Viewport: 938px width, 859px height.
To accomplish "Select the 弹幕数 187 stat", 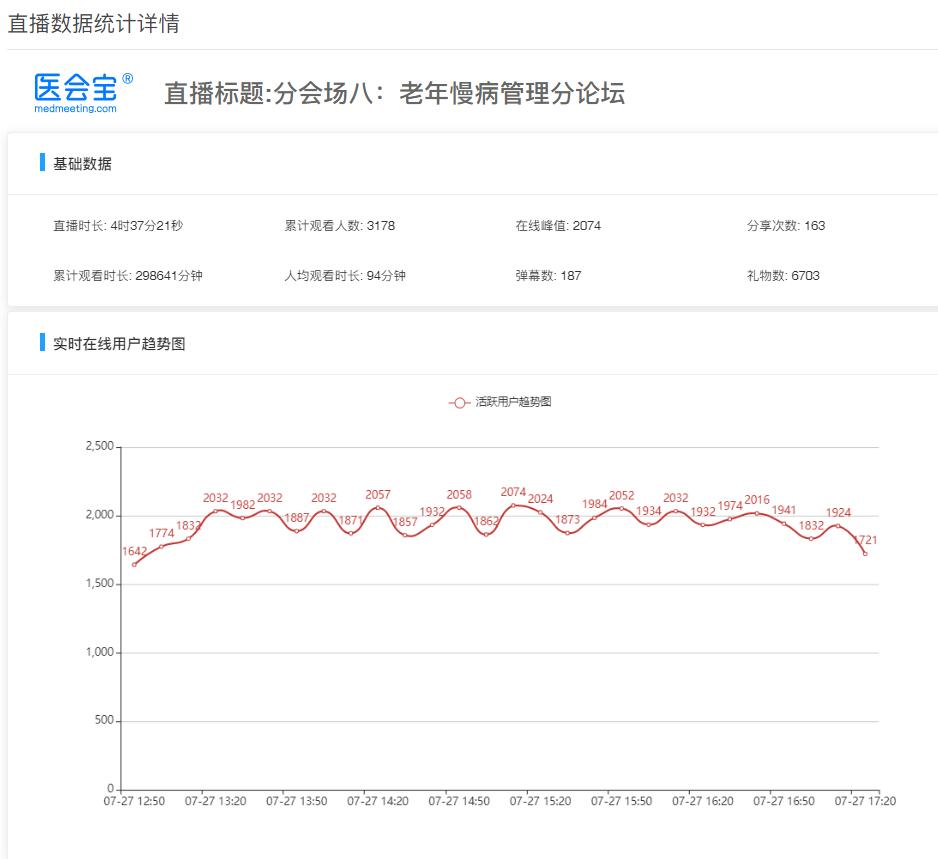I will 548,276.
